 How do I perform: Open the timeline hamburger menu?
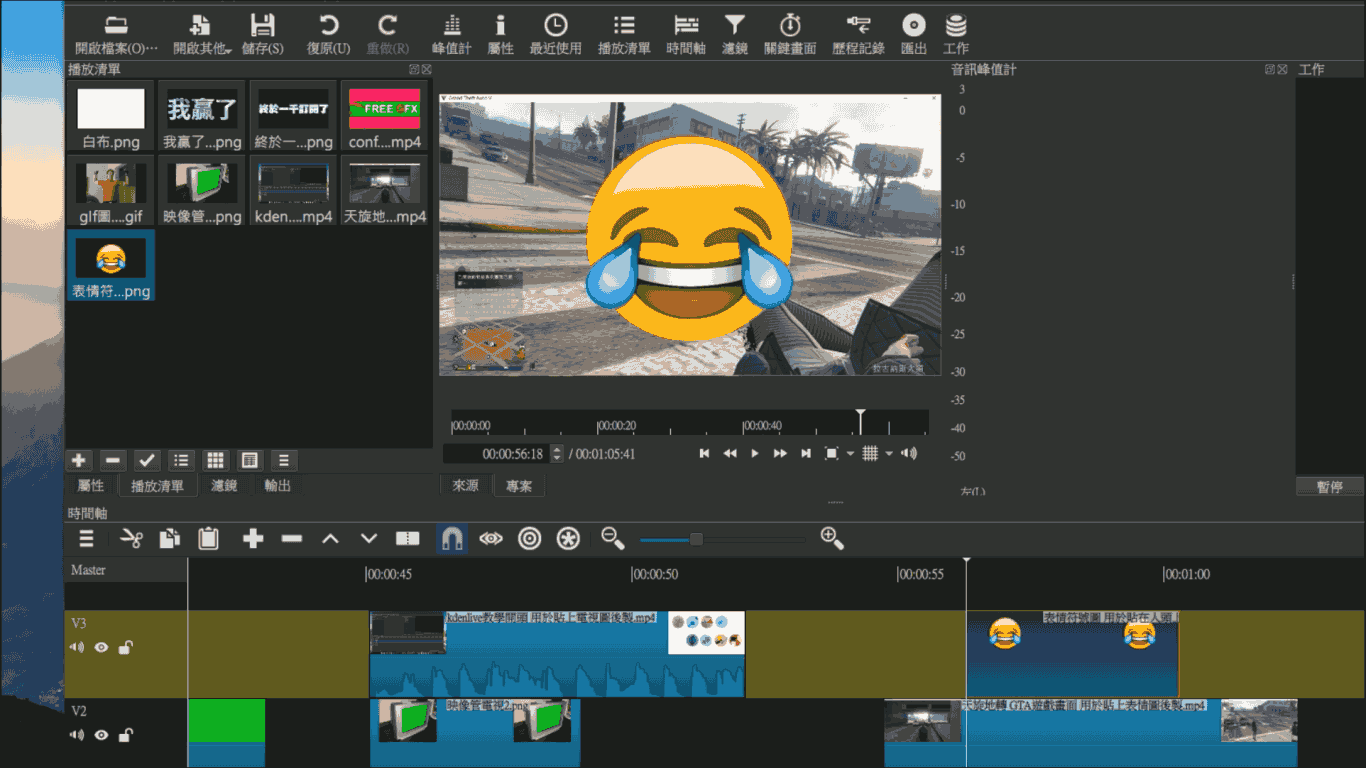(87, 539)
